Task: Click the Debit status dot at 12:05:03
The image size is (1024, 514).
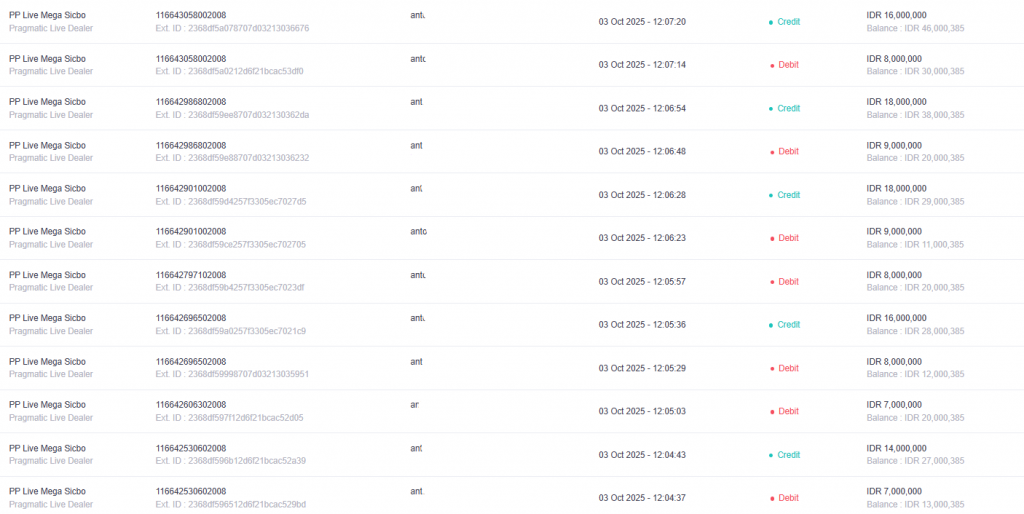Action: pos(772,412)
